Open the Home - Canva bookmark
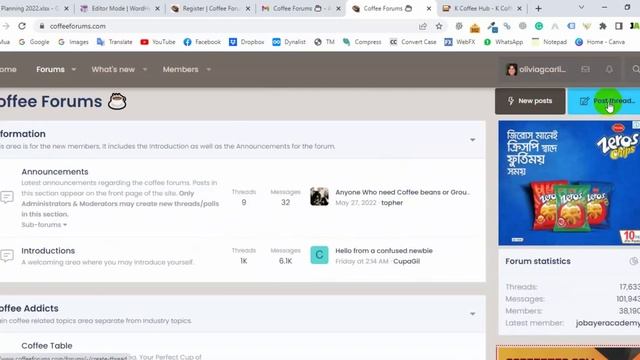This screenshot has height=360, width=640. 600,42
